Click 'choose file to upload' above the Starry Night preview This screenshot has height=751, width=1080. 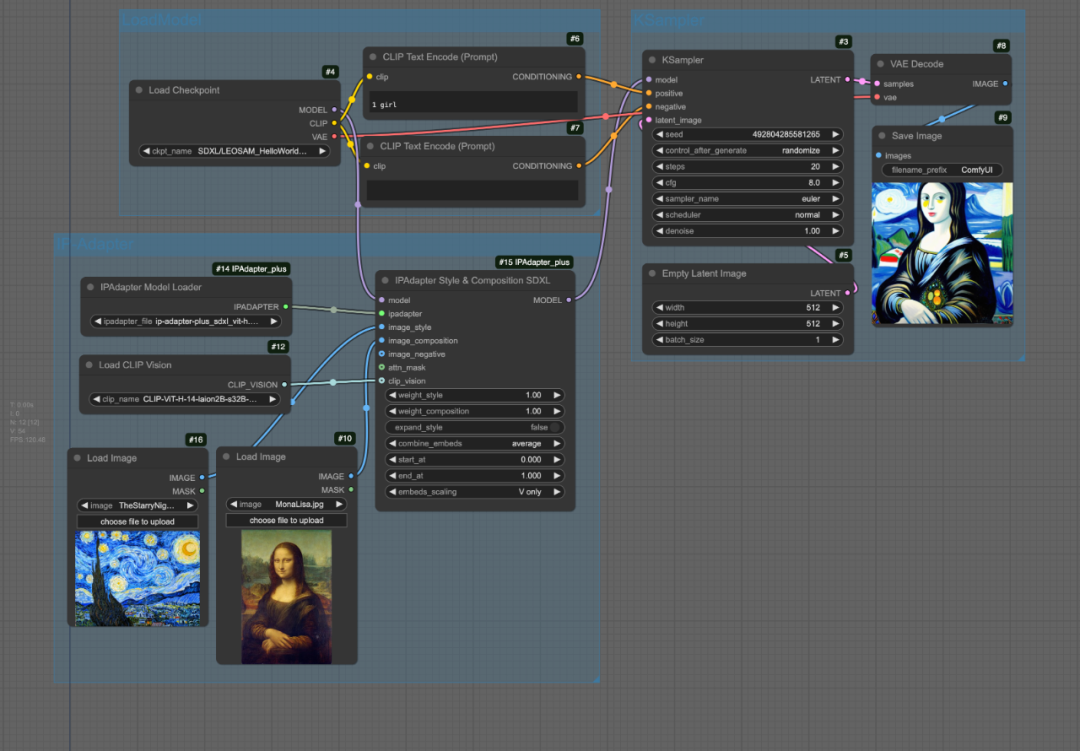point(138,522)
